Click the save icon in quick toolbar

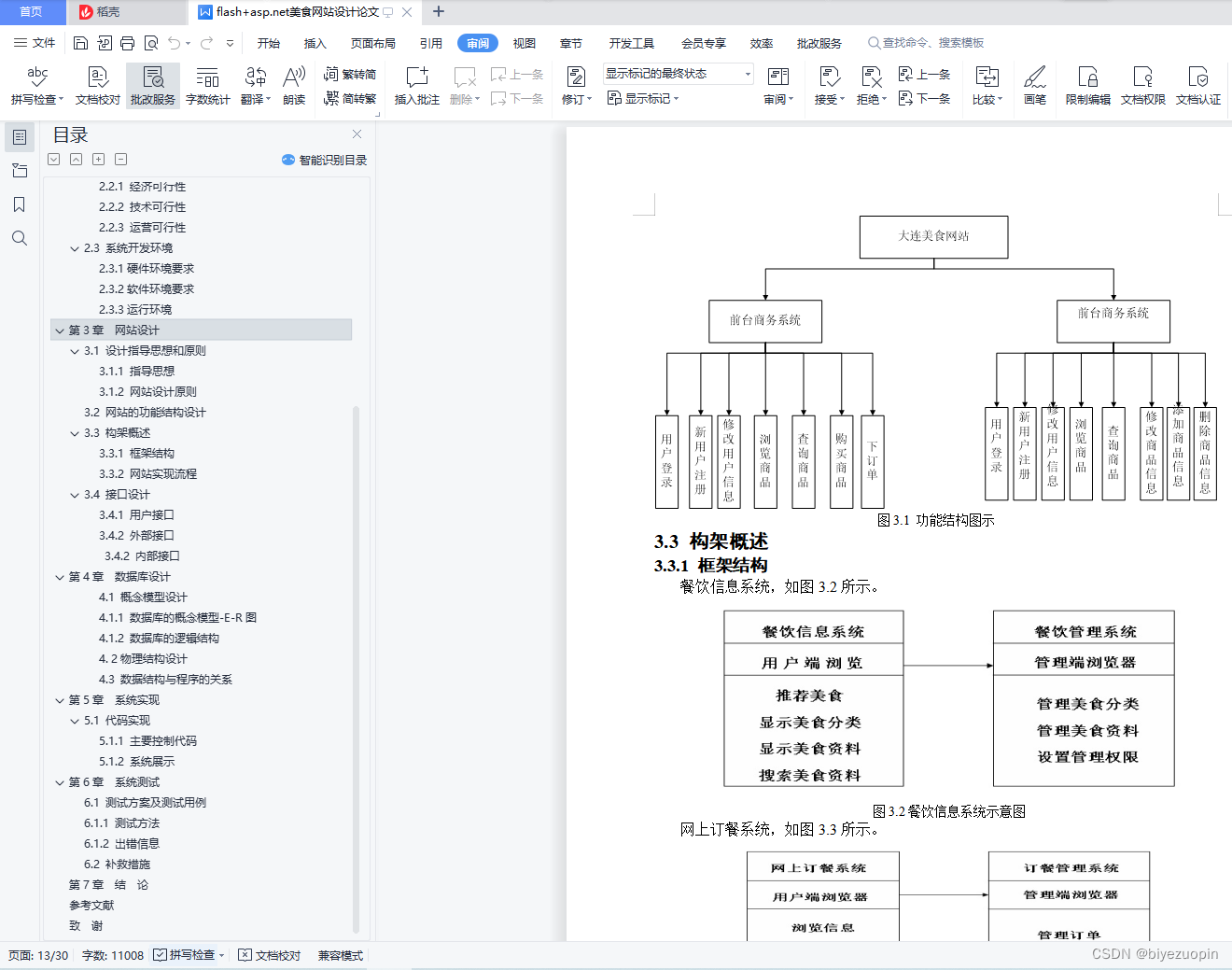point(80,43)
